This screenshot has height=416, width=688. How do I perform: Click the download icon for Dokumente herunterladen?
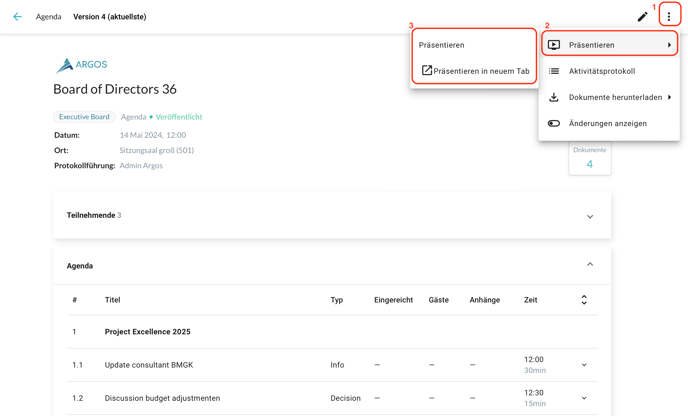click(554, 97)
